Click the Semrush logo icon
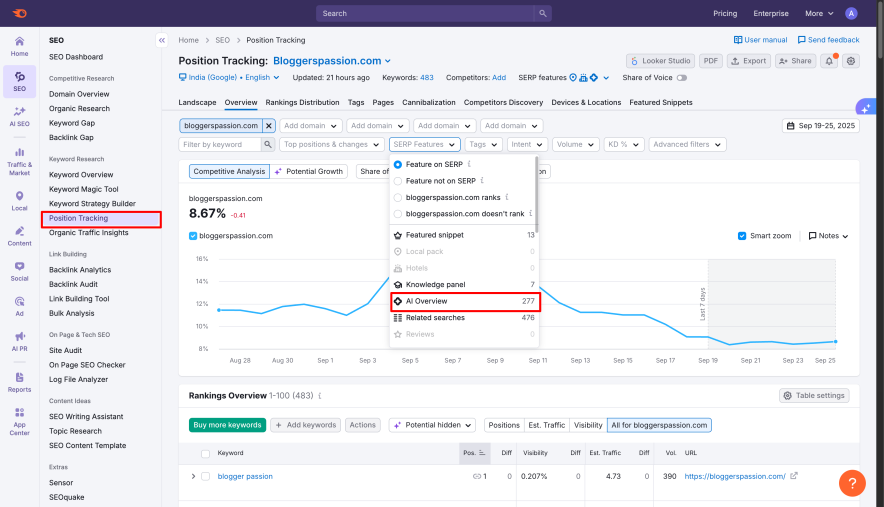Image resolution: width=884 pixels, height=507 pixels. click(x=20, y=14)
